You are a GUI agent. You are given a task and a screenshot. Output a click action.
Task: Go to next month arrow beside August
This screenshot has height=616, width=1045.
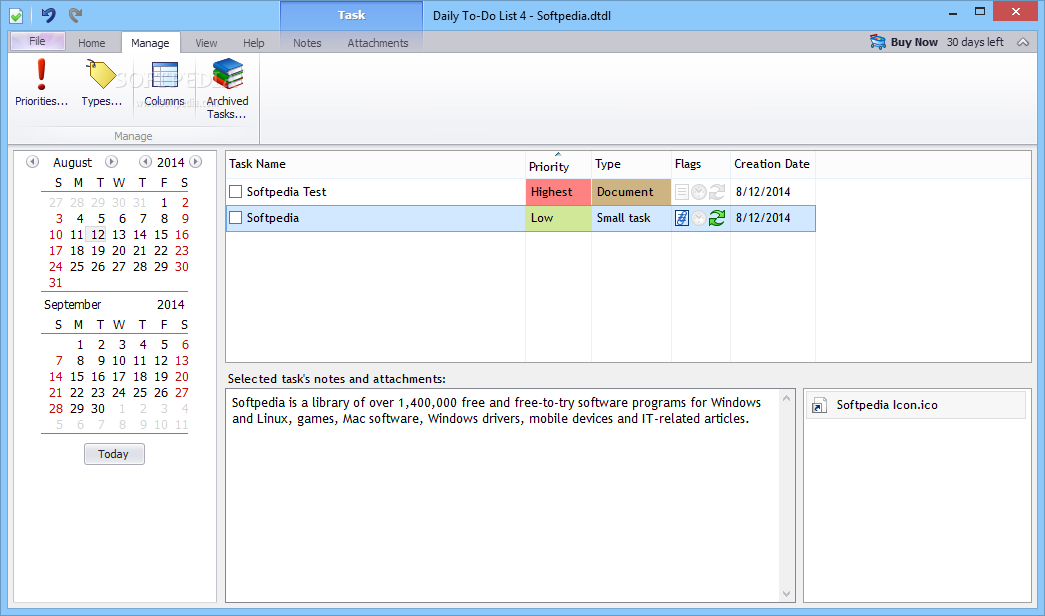(x=111, y=162)
